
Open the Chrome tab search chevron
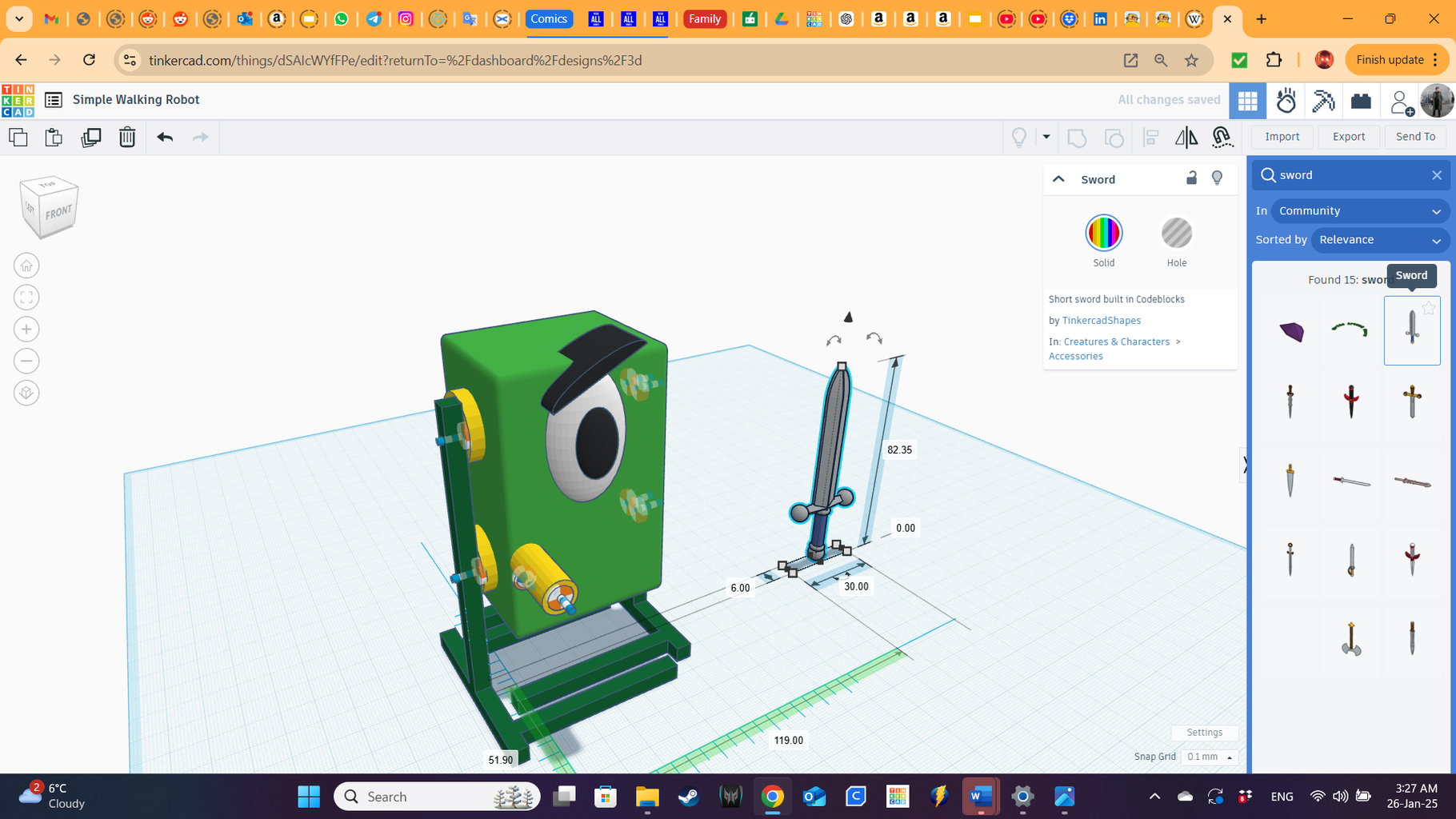coord(18,18)
